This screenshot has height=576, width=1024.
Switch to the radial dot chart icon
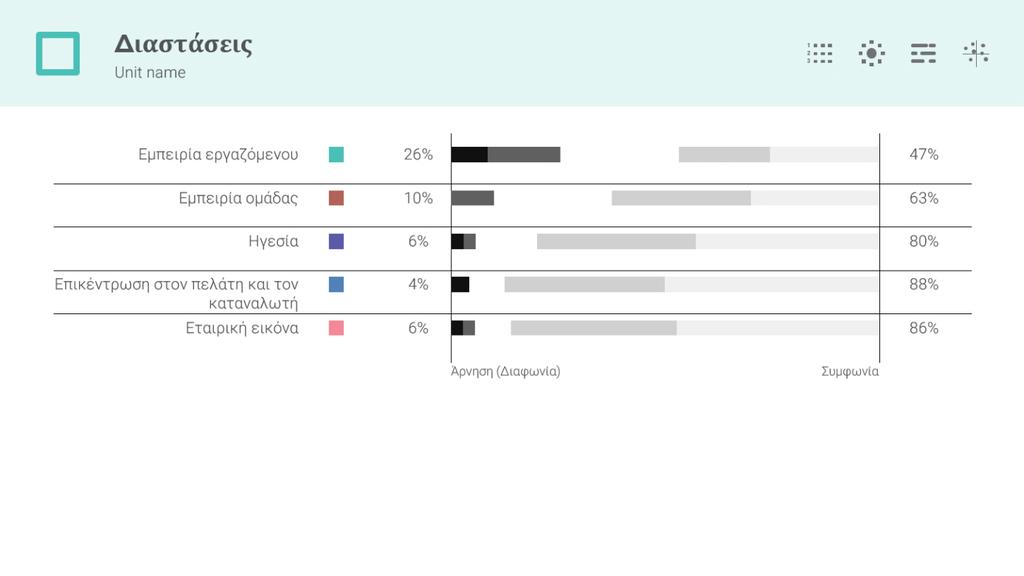click(x=871, y=53)
